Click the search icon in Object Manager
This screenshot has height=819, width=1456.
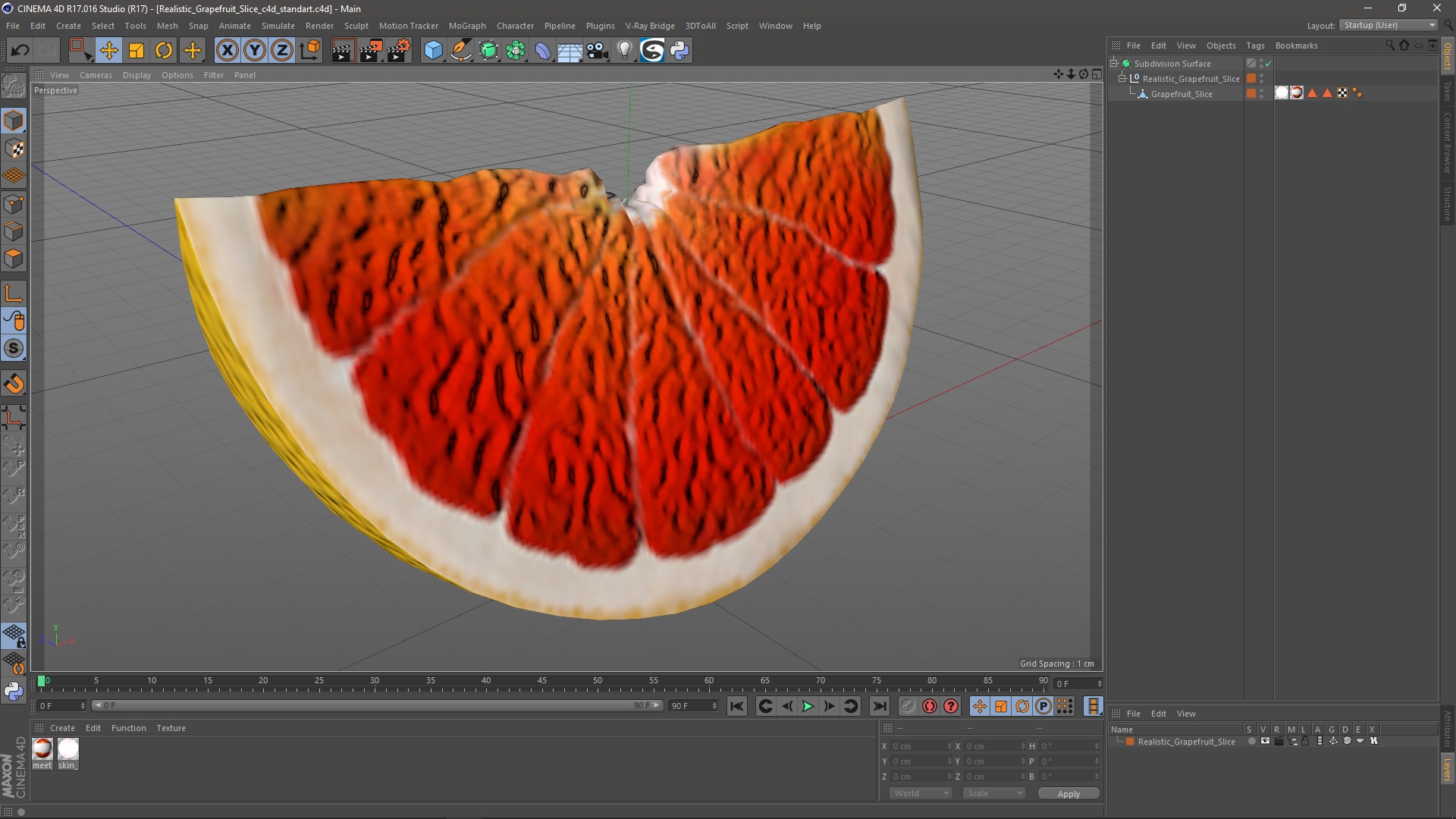1390,45
